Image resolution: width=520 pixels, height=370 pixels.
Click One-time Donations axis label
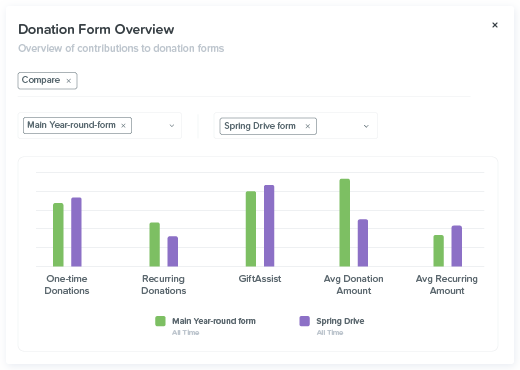(67, 285)
